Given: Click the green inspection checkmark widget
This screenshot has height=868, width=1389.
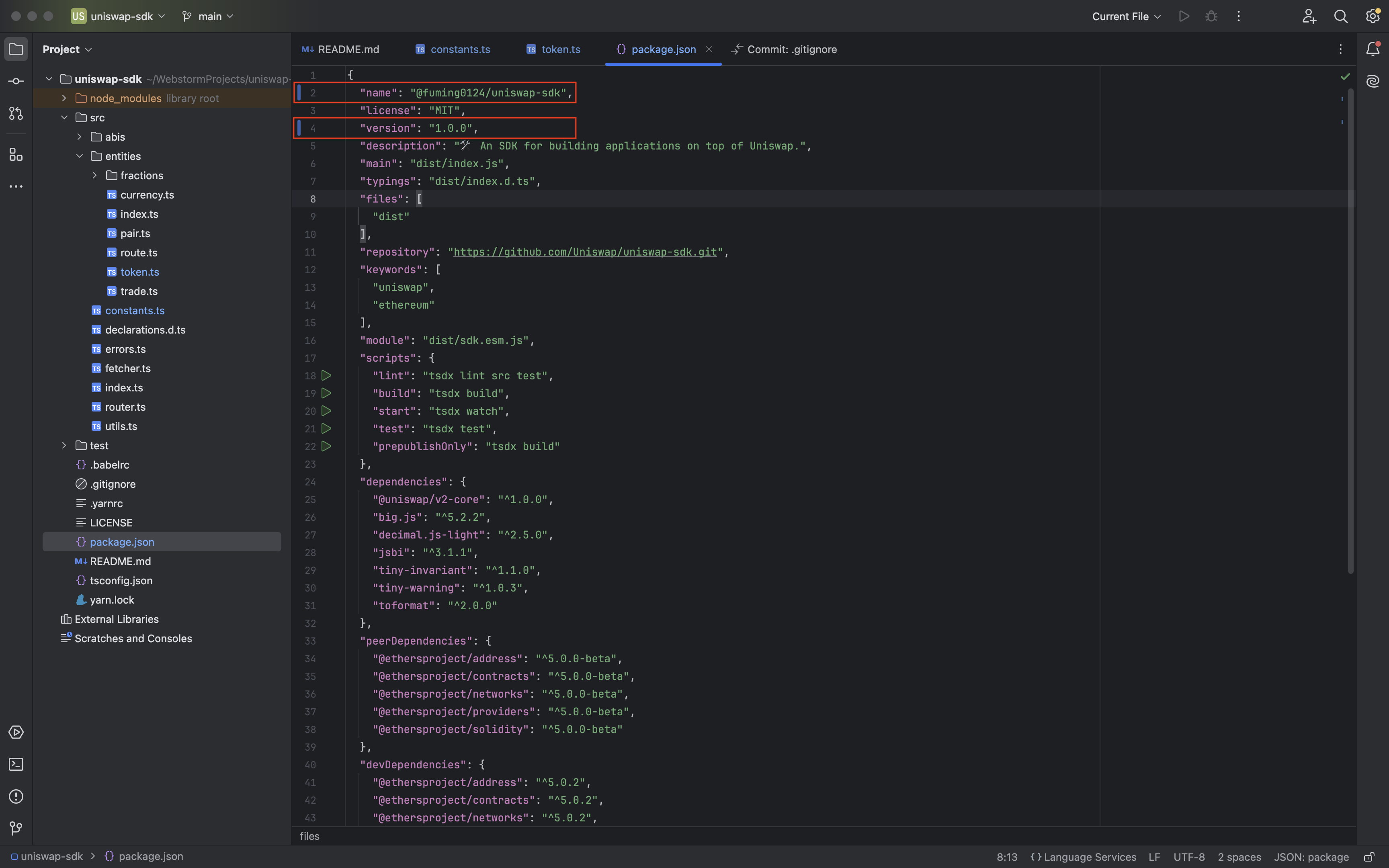Looking at the screenshot, I should (x=1345, y=76).
